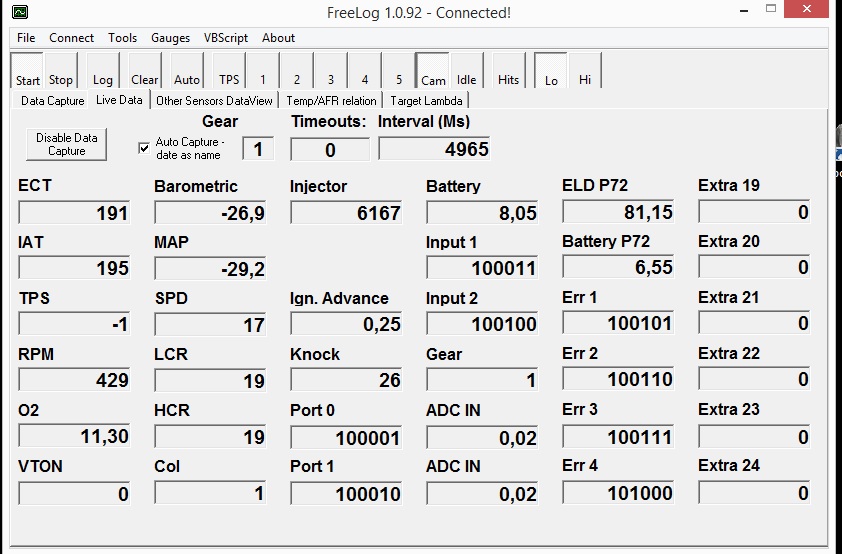Open the Gauges menu

(170, 38)
